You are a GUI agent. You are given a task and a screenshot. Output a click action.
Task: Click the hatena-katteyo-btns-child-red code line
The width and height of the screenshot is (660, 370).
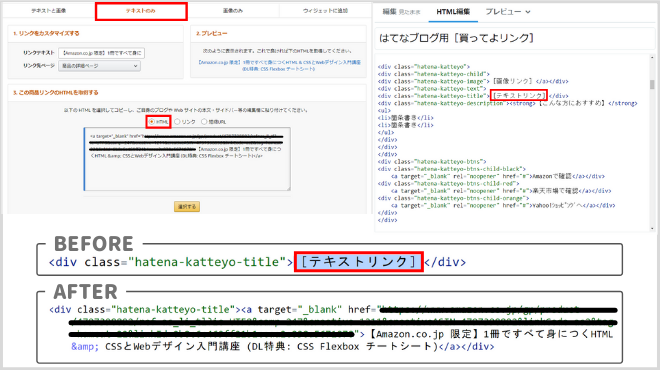448,184
